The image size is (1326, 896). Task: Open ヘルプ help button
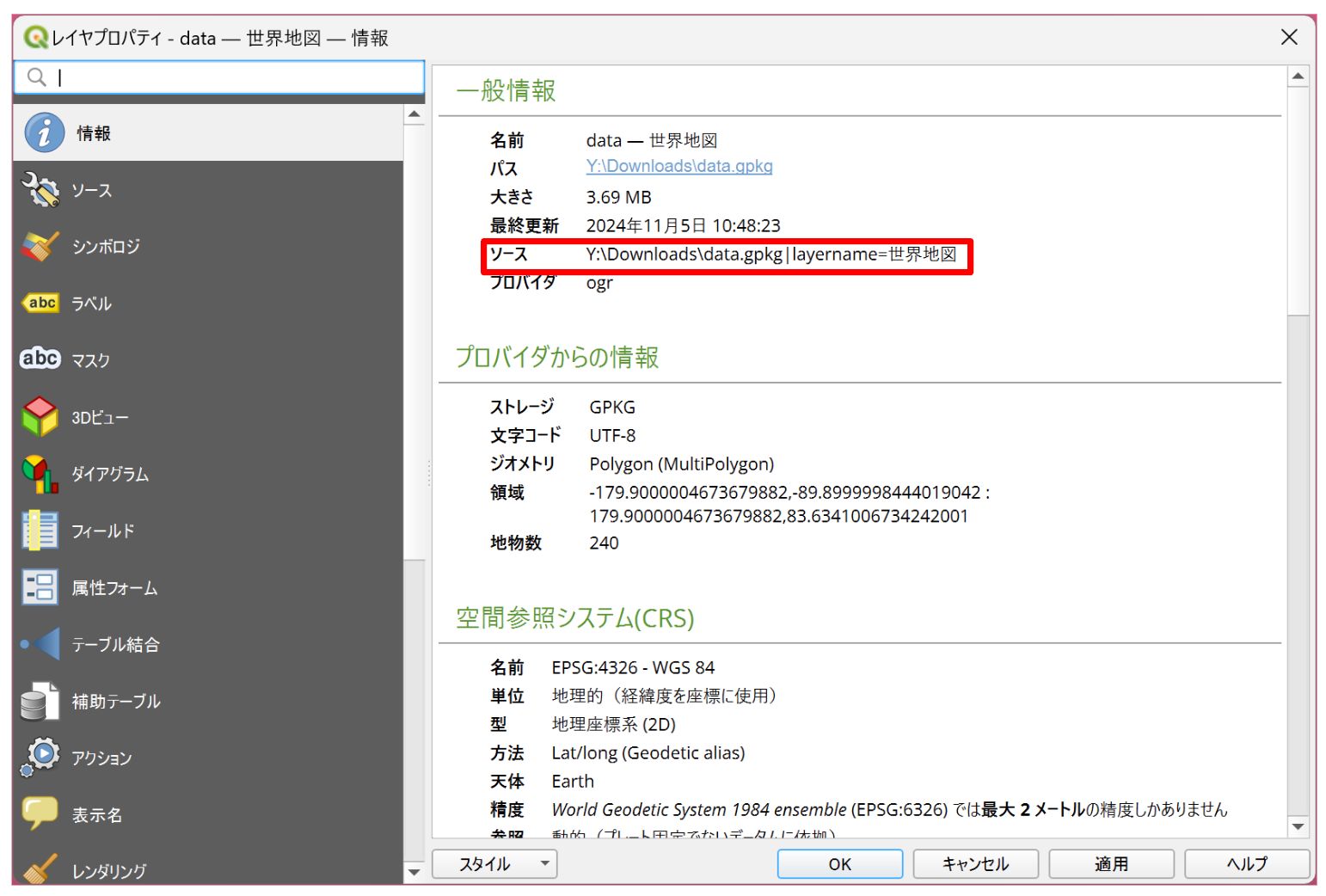click(x=1247, y=863)
